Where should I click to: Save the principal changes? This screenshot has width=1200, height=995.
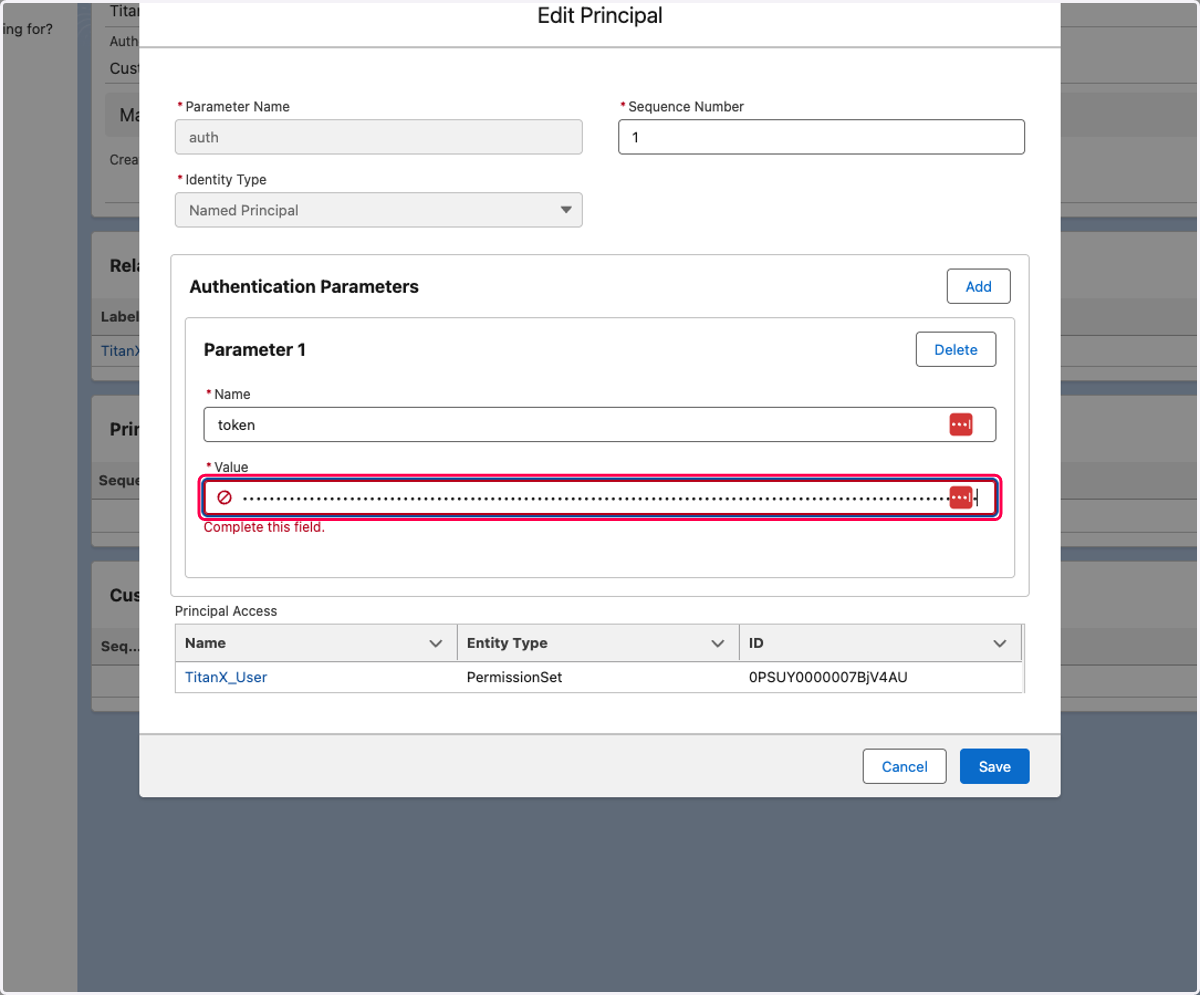[x=994, y=767]
